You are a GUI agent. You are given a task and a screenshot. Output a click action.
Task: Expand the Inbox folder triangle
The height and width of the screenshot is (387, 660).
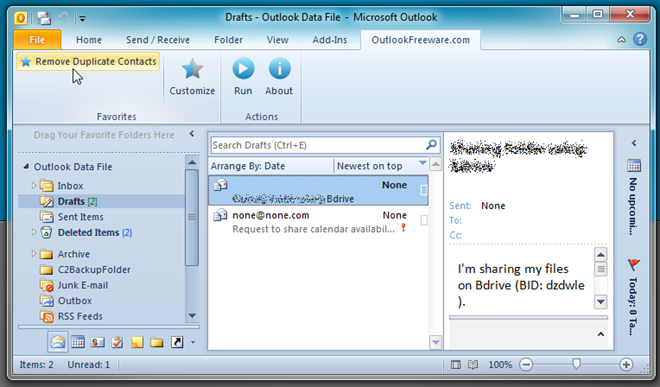click(34, 185)
